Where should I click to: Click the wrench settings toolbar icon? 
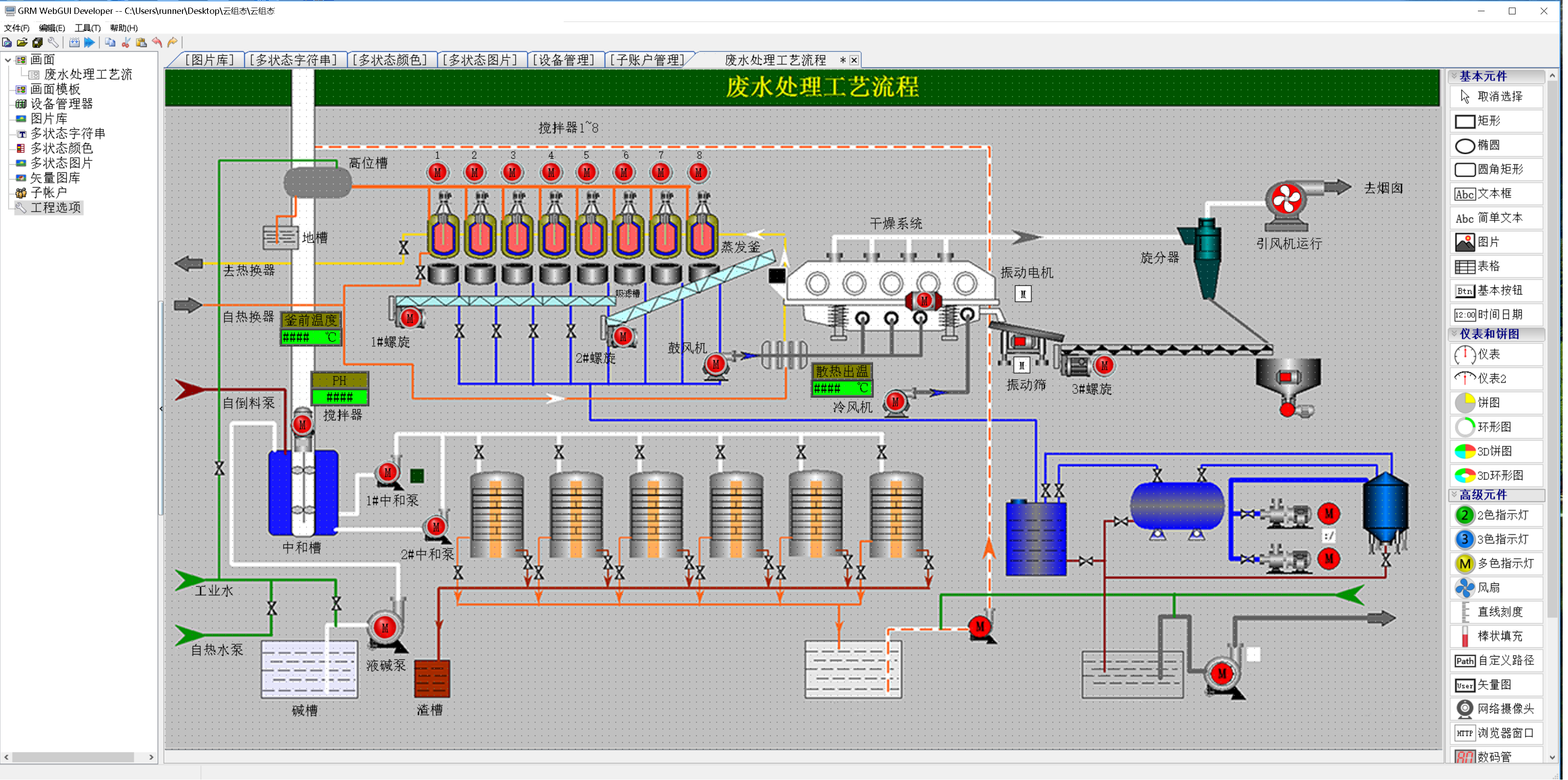pos(53,43)
